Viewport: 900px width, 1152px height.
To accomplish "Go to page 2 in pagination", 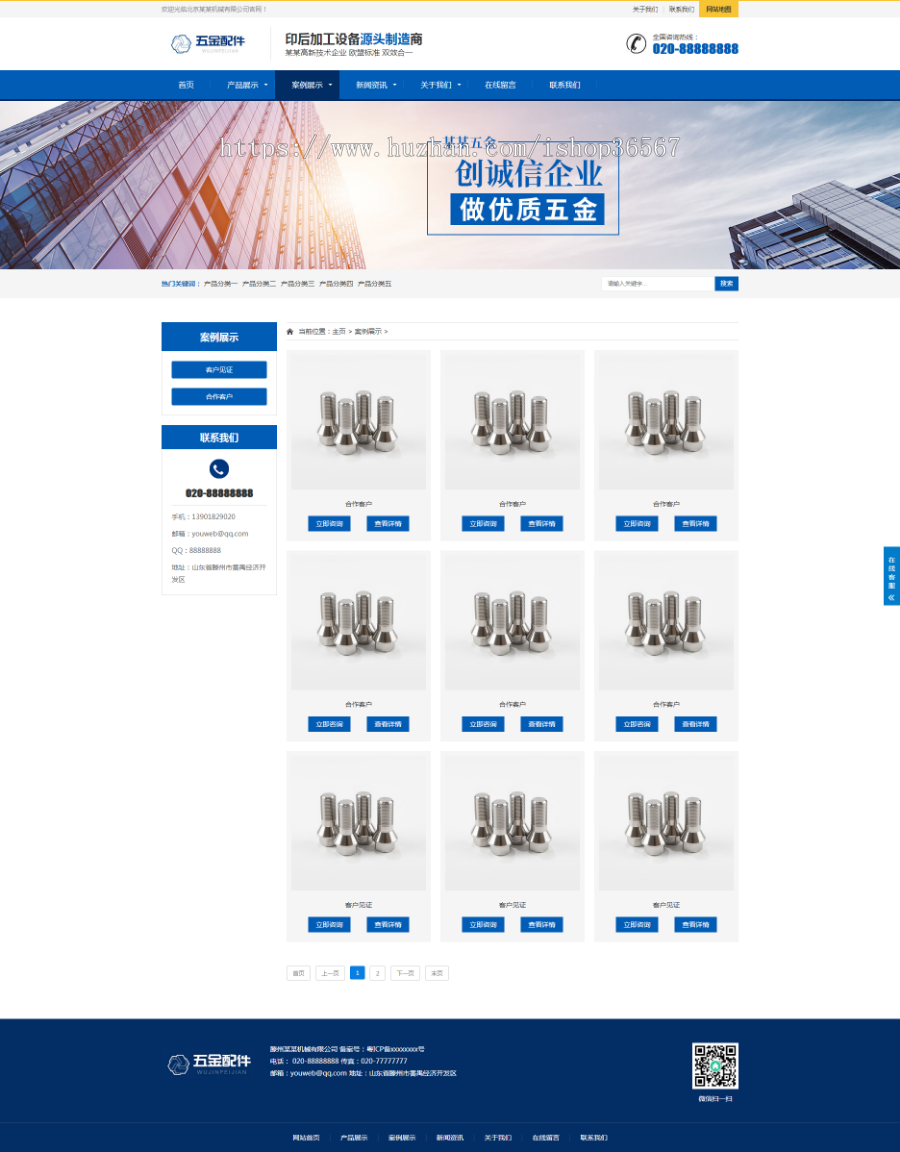I will click(x=377, y=973).
